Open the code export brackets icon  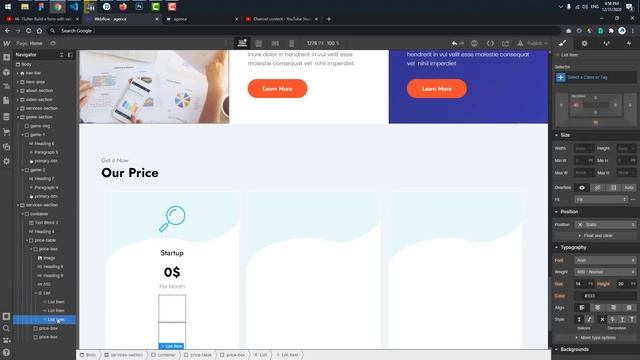[490, 43]
